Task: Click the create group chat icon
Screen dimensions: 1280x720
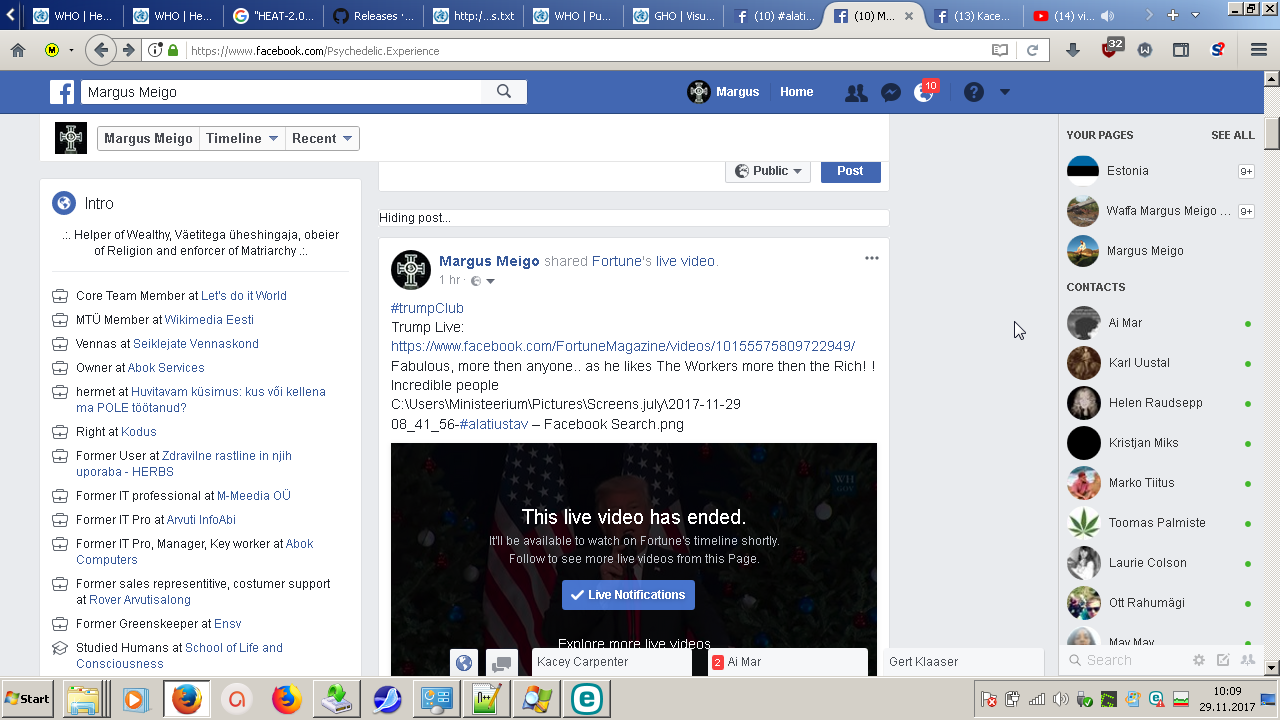Action: tap(1247, 660)
